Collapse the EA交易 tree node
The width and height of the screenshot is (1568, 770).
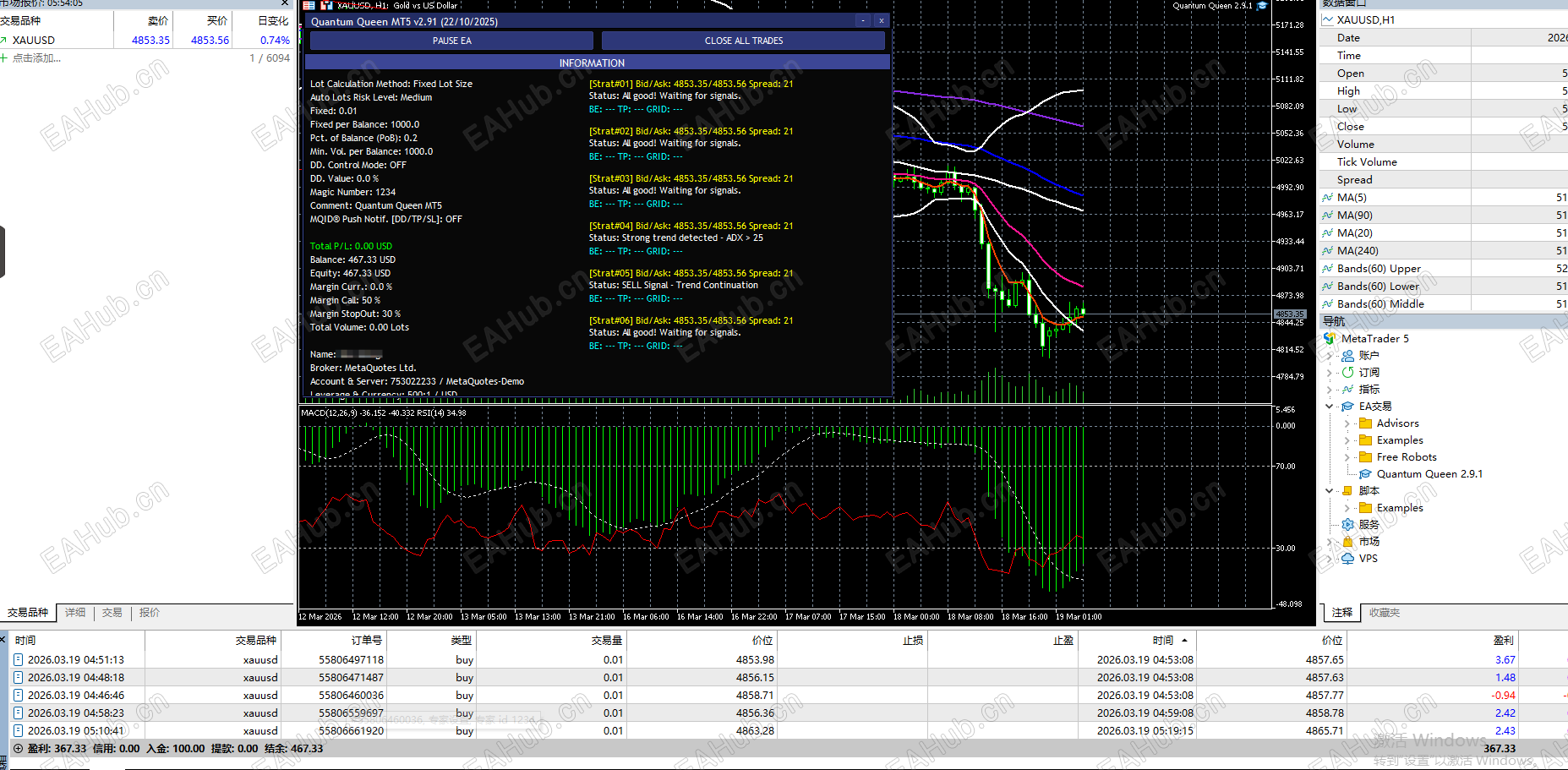click(1330, 407)
